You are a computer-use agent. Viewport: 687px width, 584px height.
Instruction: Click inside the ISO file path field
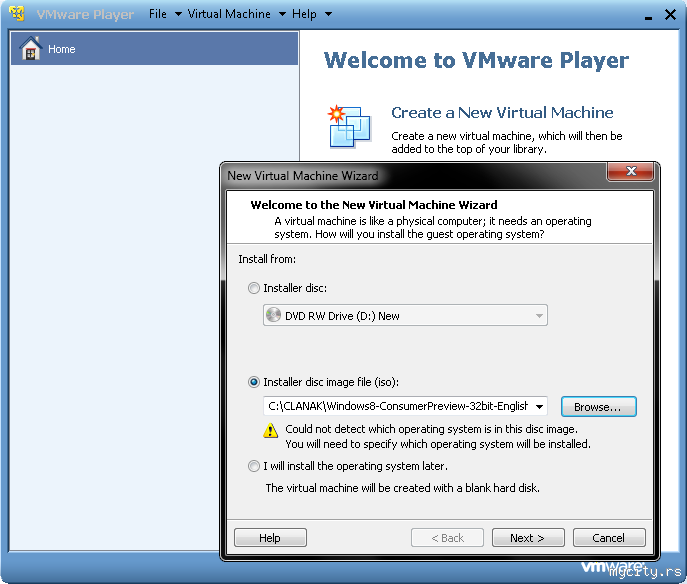(x=398, y=406)
